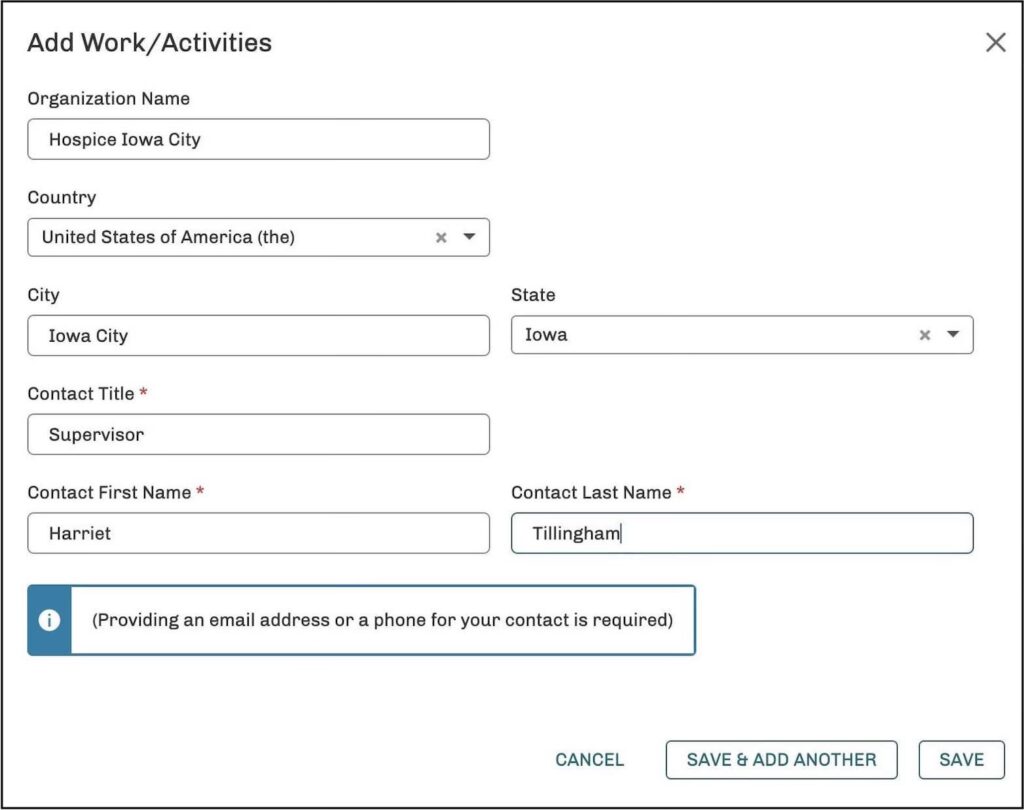The height and width of the screenshot is (810, 1024).
Task: Click the Iowa text in State selector
Action: [x=546, y=335]
